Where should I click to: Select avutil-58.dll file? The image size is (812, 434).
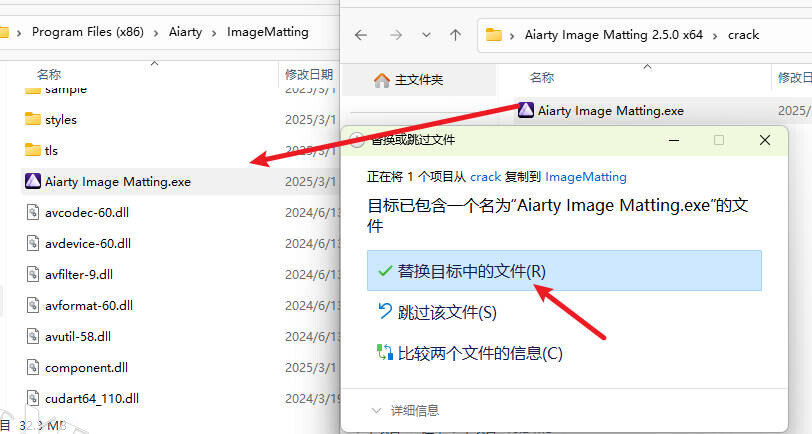click(78, 337)
